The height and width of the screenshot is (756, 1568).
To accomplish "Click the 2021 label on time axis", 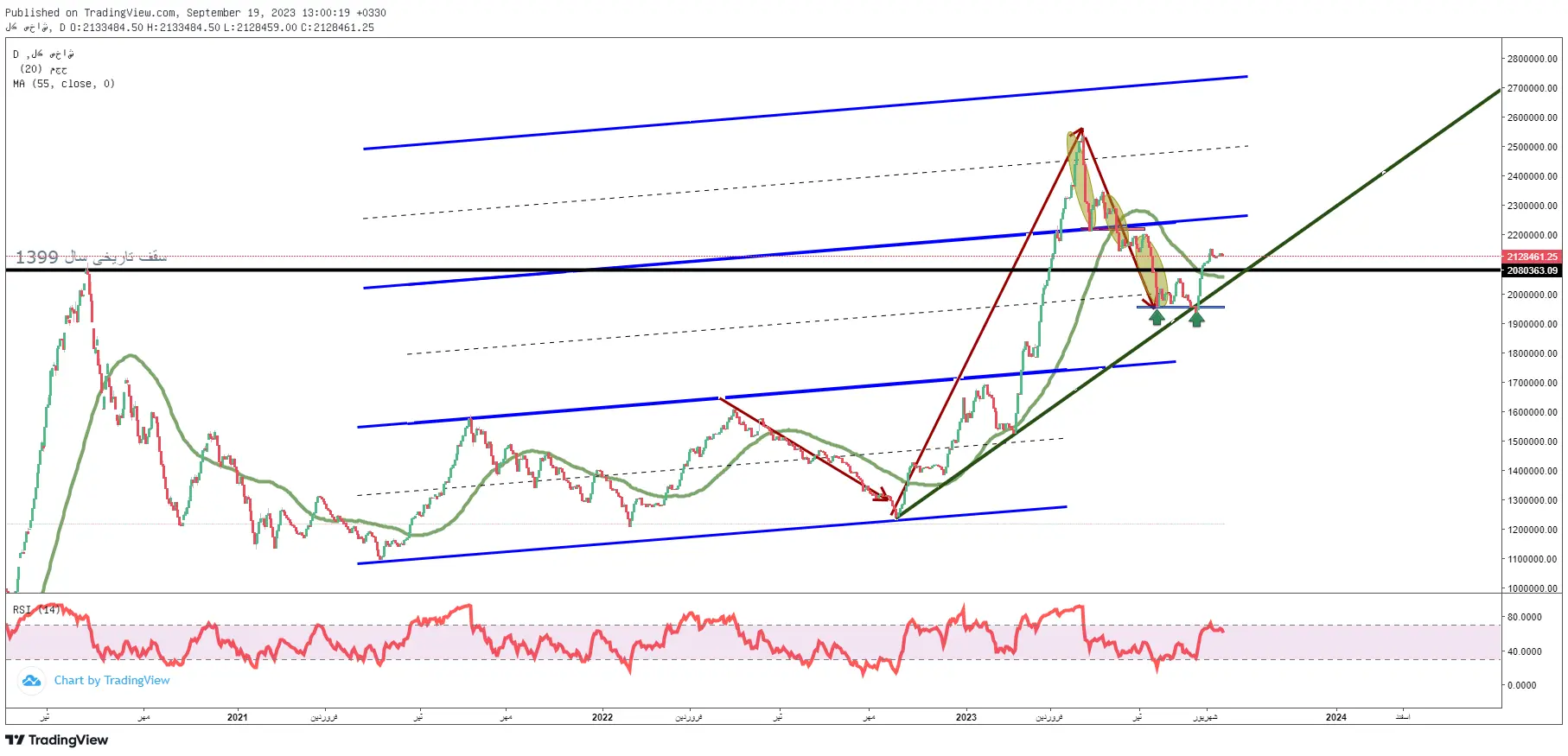I will [237, 717].
